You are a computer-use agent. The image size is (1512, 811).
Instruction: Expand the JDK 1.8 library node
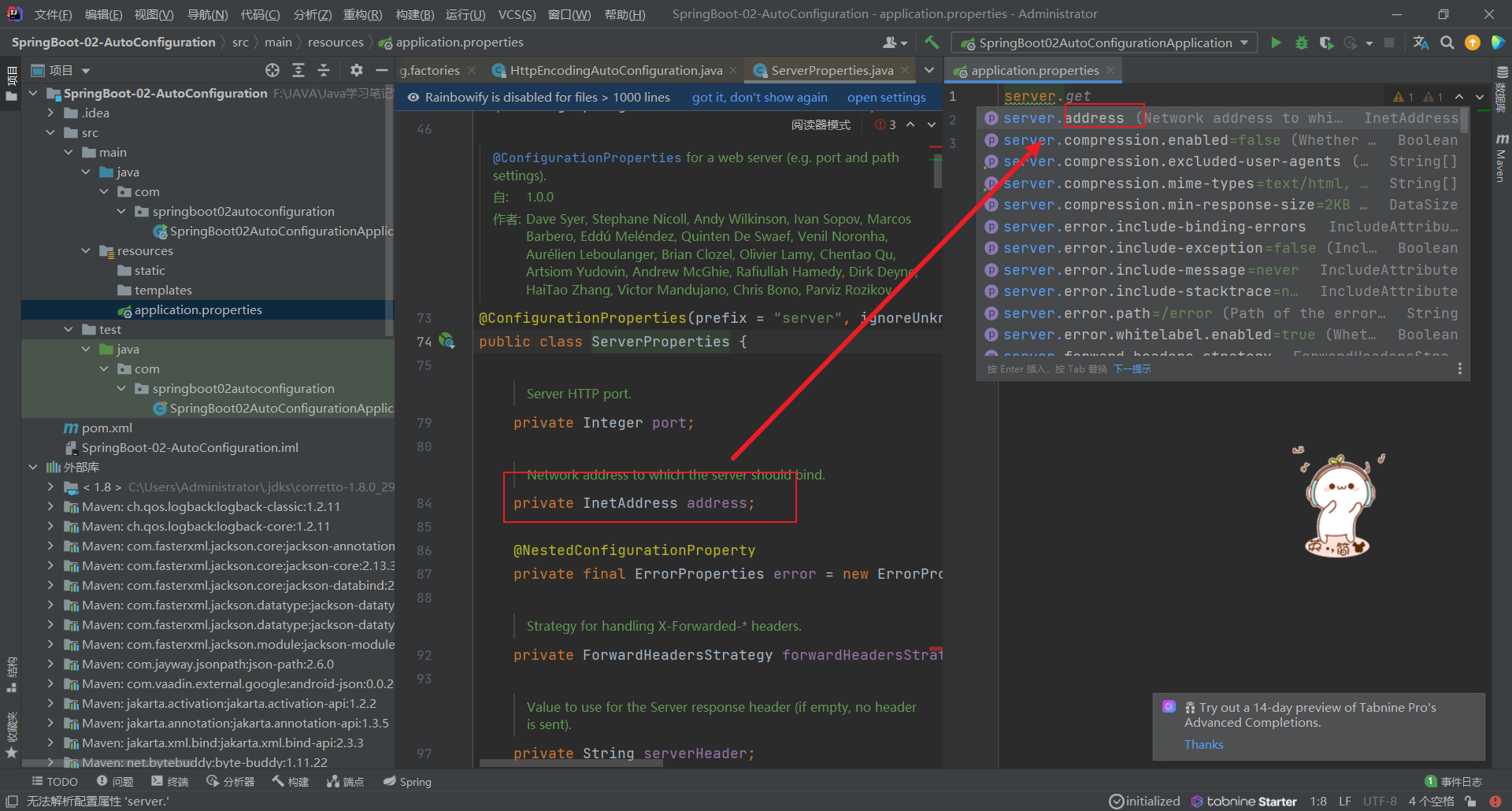click(50, 487)
